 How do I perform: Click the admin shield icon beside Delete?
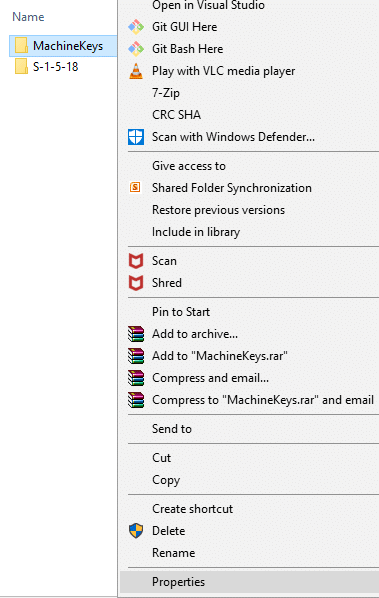[x=136, y=530]
